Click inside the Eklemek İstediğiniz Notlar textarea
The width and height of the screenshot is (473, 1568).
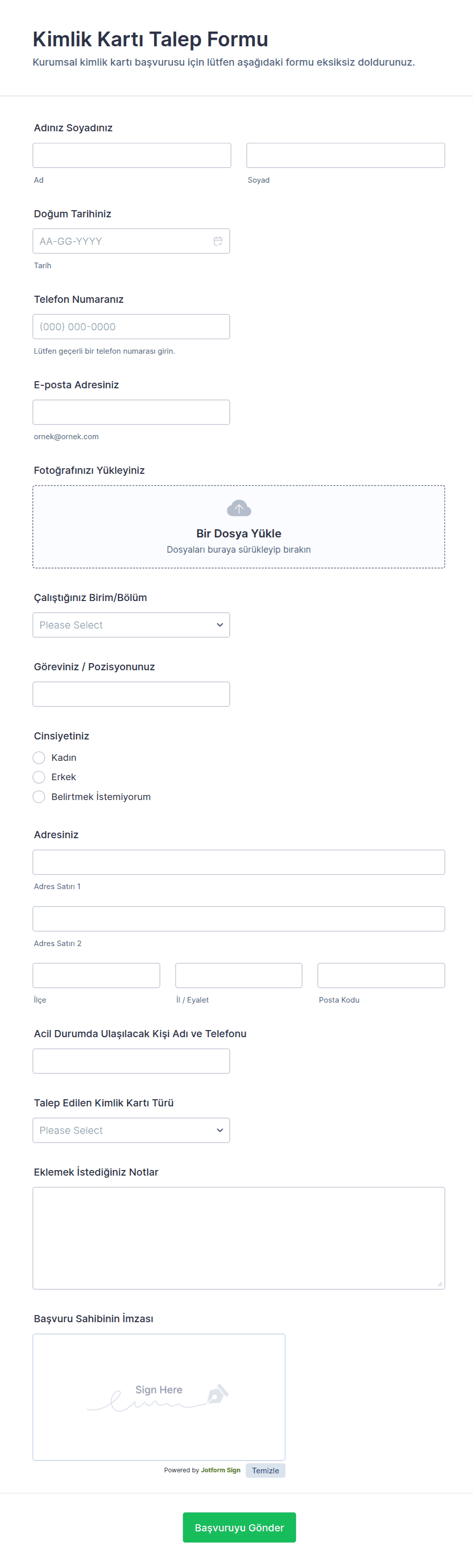239,1238
